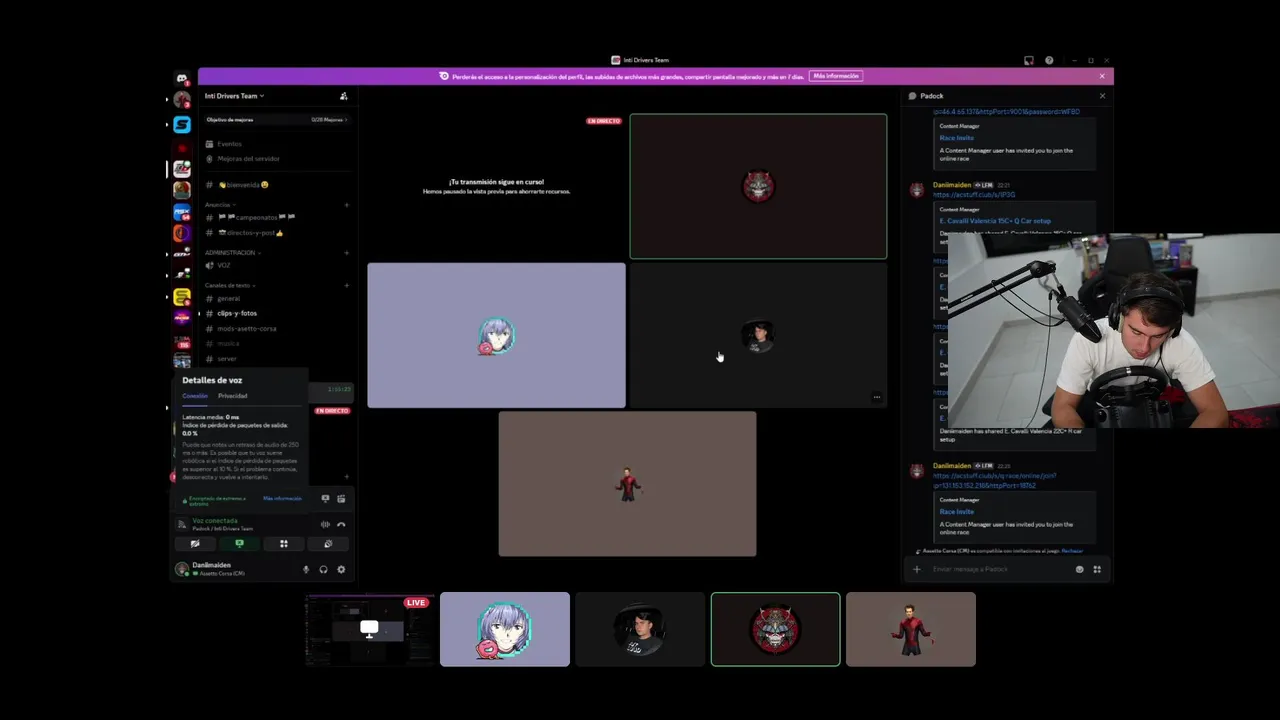The width and height of the screenshot is (1280, 720).
Task: Close the Padock chat side panel
Action: (1102, 96)
